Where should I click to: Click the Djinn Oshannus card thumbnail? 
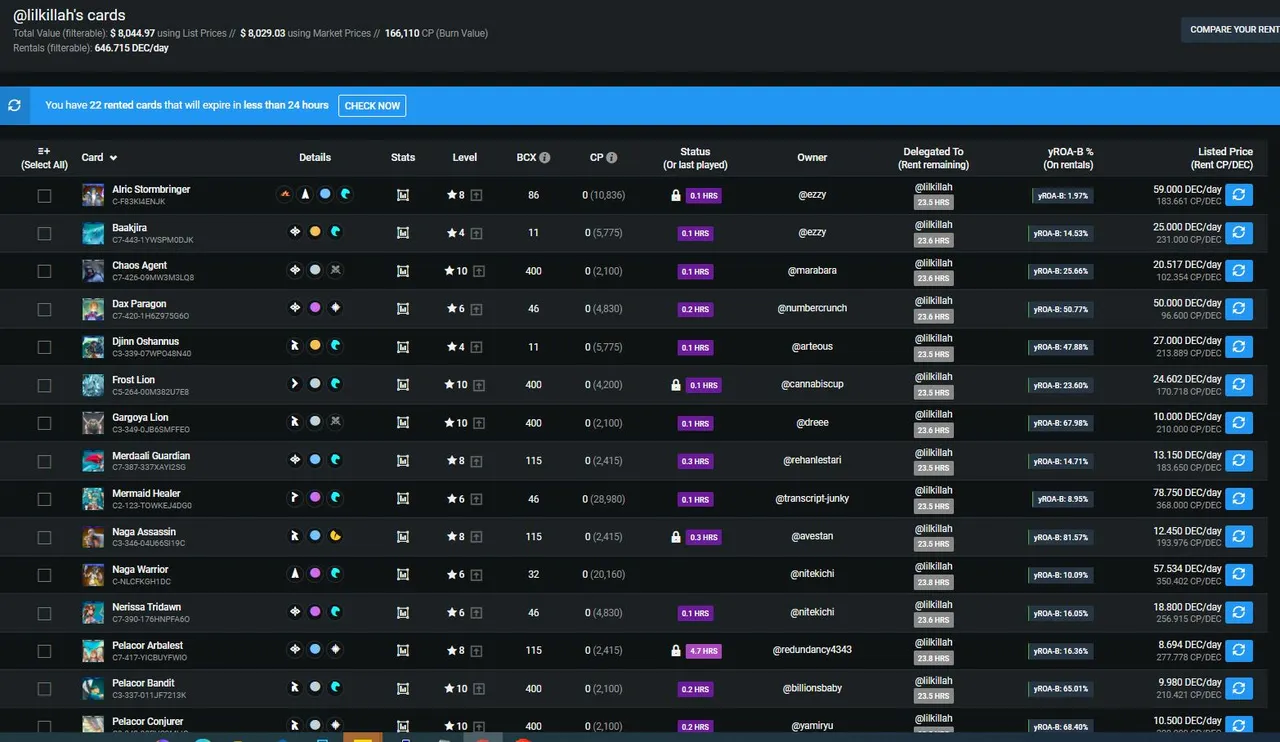coord(93,347)
